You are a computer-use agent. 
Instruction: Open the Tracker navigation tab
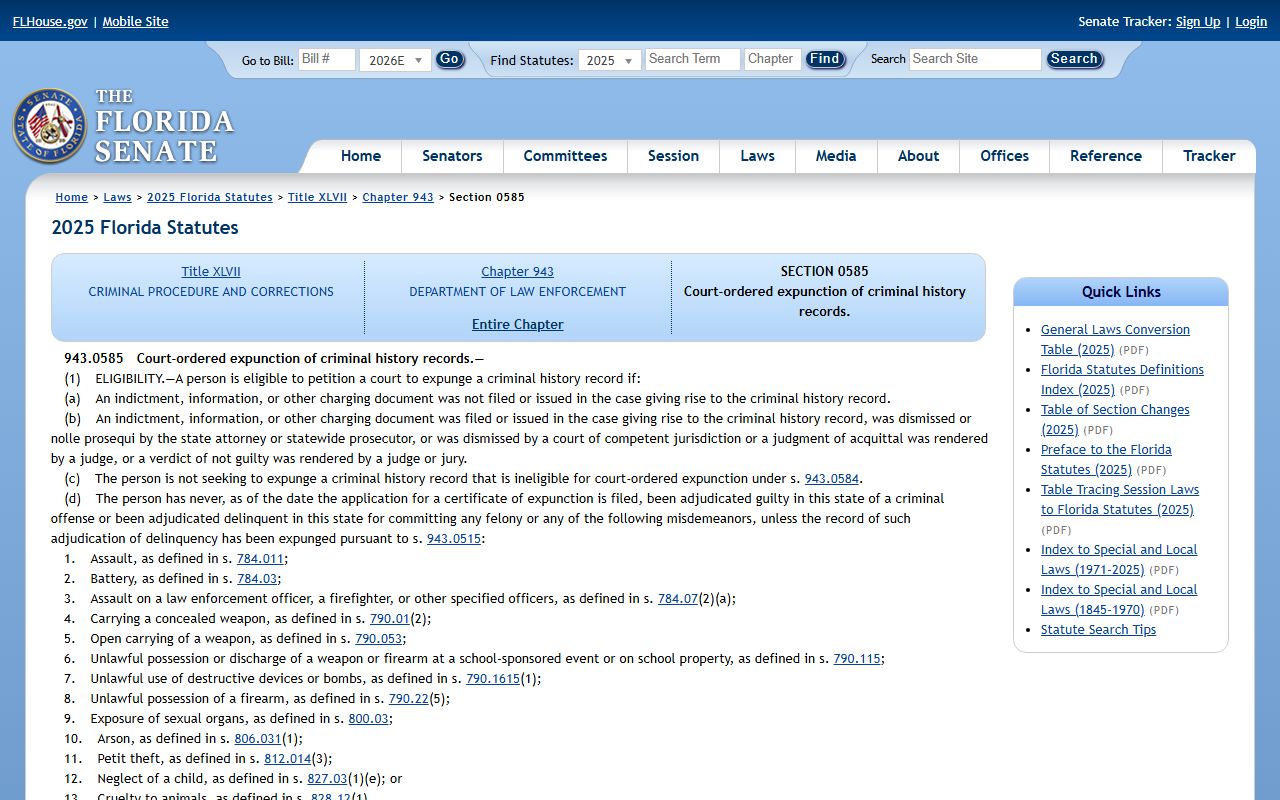pyautogui.click(x=1209, y=156)
